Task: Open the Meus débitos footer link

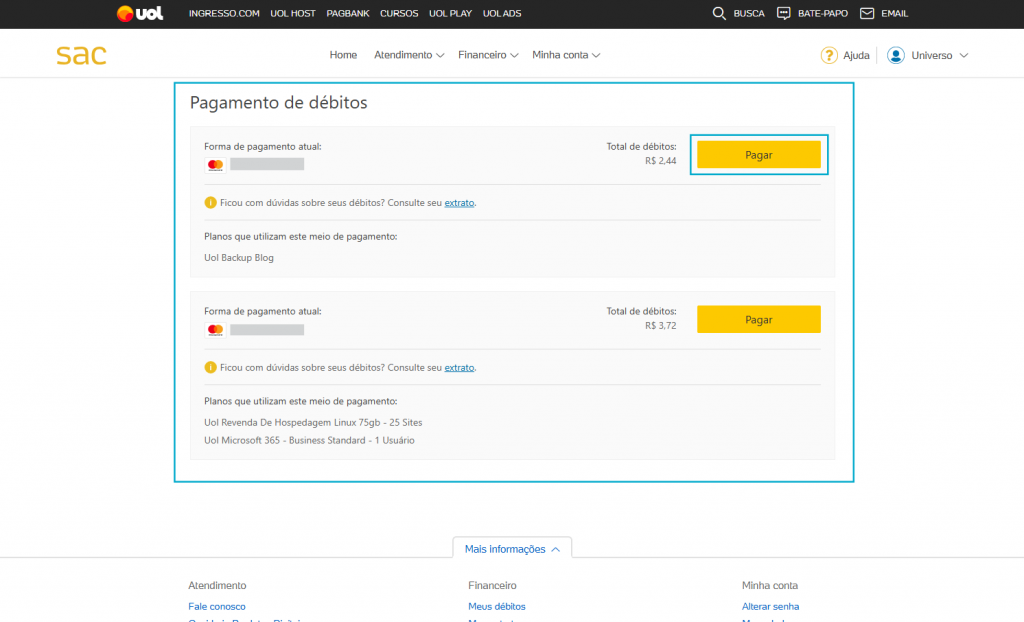Action: pyautogui.click(x=497, y=606)
